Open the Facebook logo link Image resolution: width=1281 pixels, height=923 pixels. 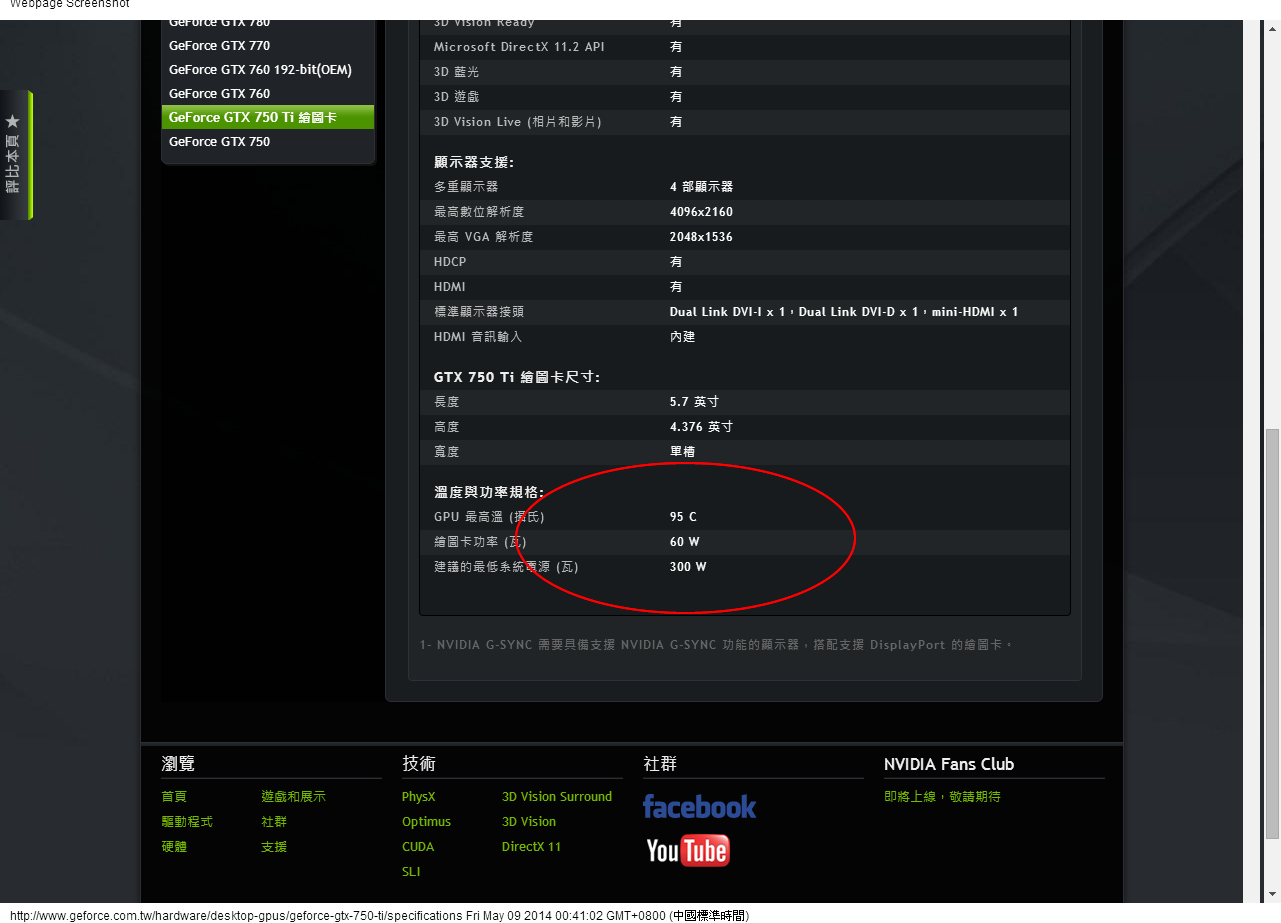click(x=699, y=807)
